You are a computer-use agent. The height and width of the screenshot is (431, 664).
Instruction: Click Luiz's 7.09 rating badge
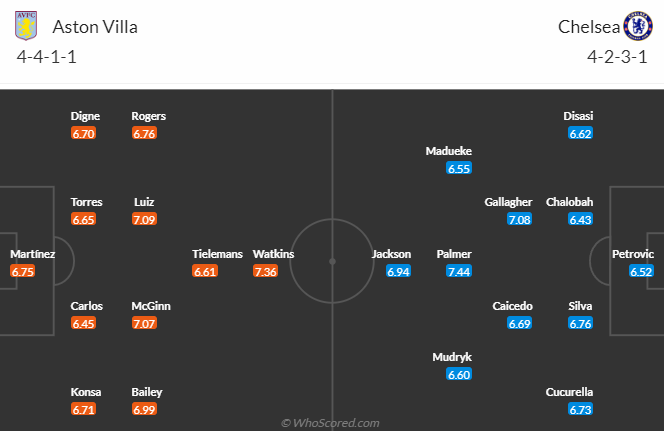click(143, 219)
